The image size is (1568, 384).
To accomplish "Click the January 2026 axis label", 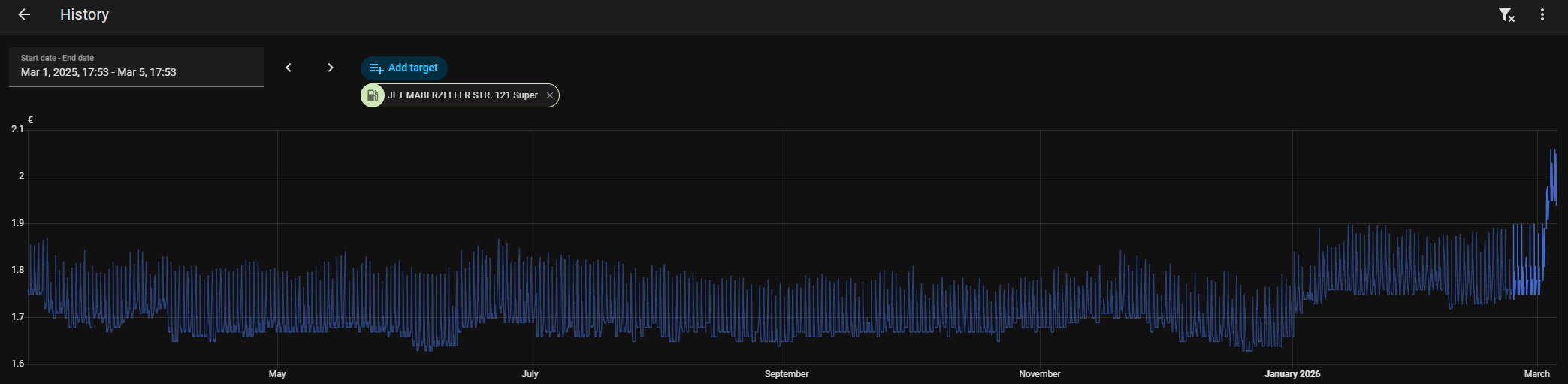I will pos(1292,373).
